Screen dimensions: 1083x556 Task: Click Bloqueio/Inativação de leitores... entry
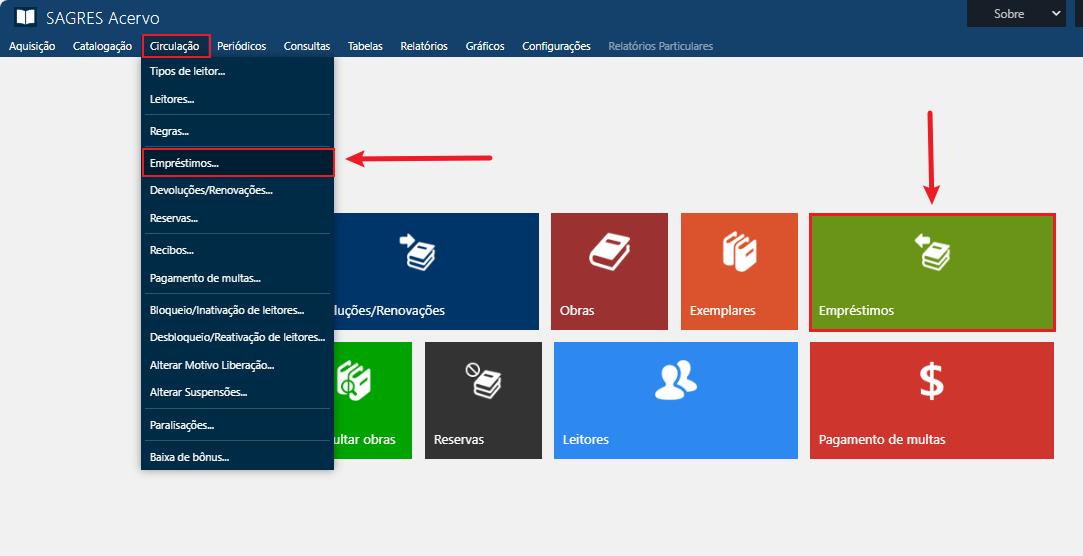pyautogui.click(x=227, y=310)
